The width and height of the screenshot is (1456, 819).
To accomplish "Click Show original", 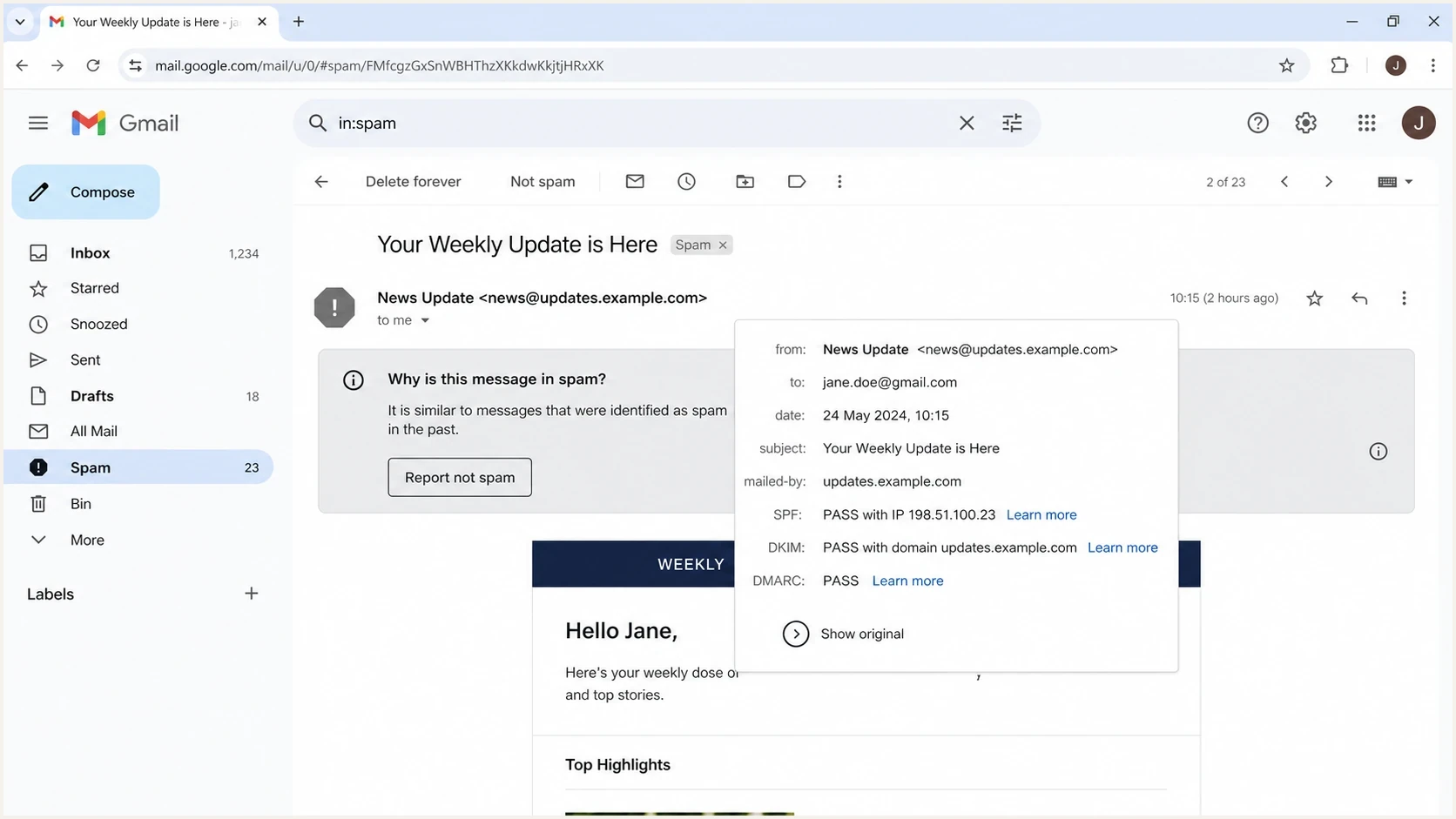I will (843, 634).
